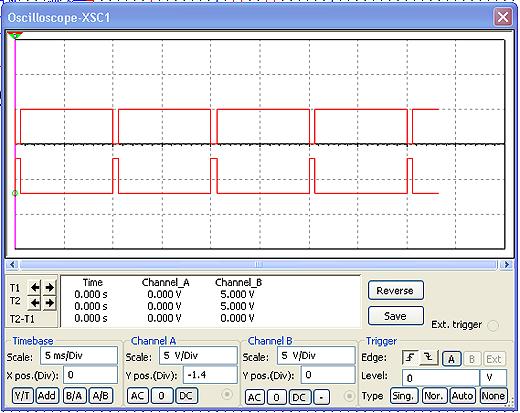Click Channel B Y pos. field

click(328, 375)
